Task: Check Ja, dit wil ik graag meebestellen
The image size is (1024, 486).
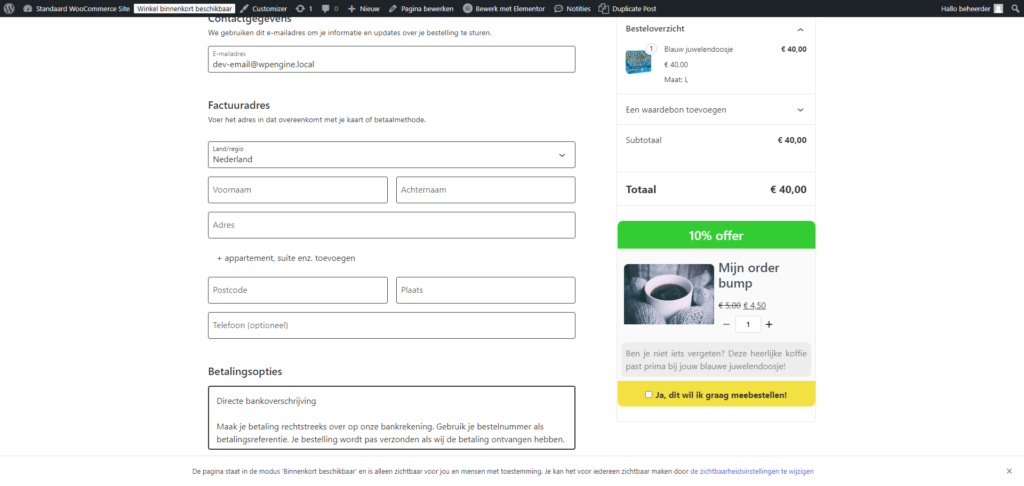Action: [648, 395]
